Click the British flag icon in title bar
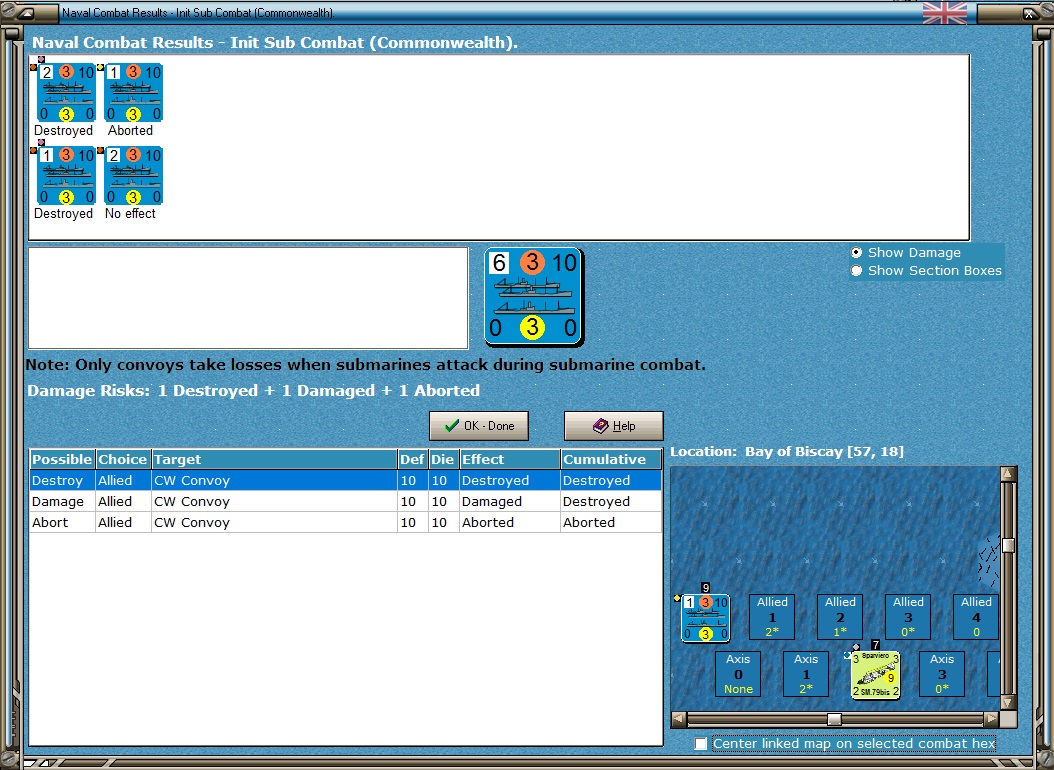The height and width of the screenshot is (770, 1054). tap(944, 13)
